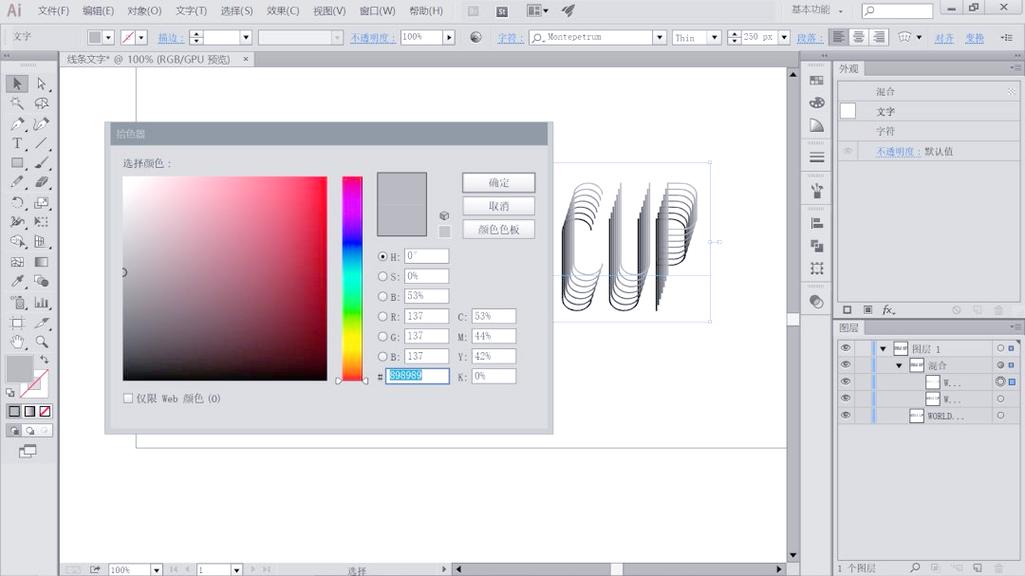
Task: Select the S saturation radio button
Action: pos(383,277)
